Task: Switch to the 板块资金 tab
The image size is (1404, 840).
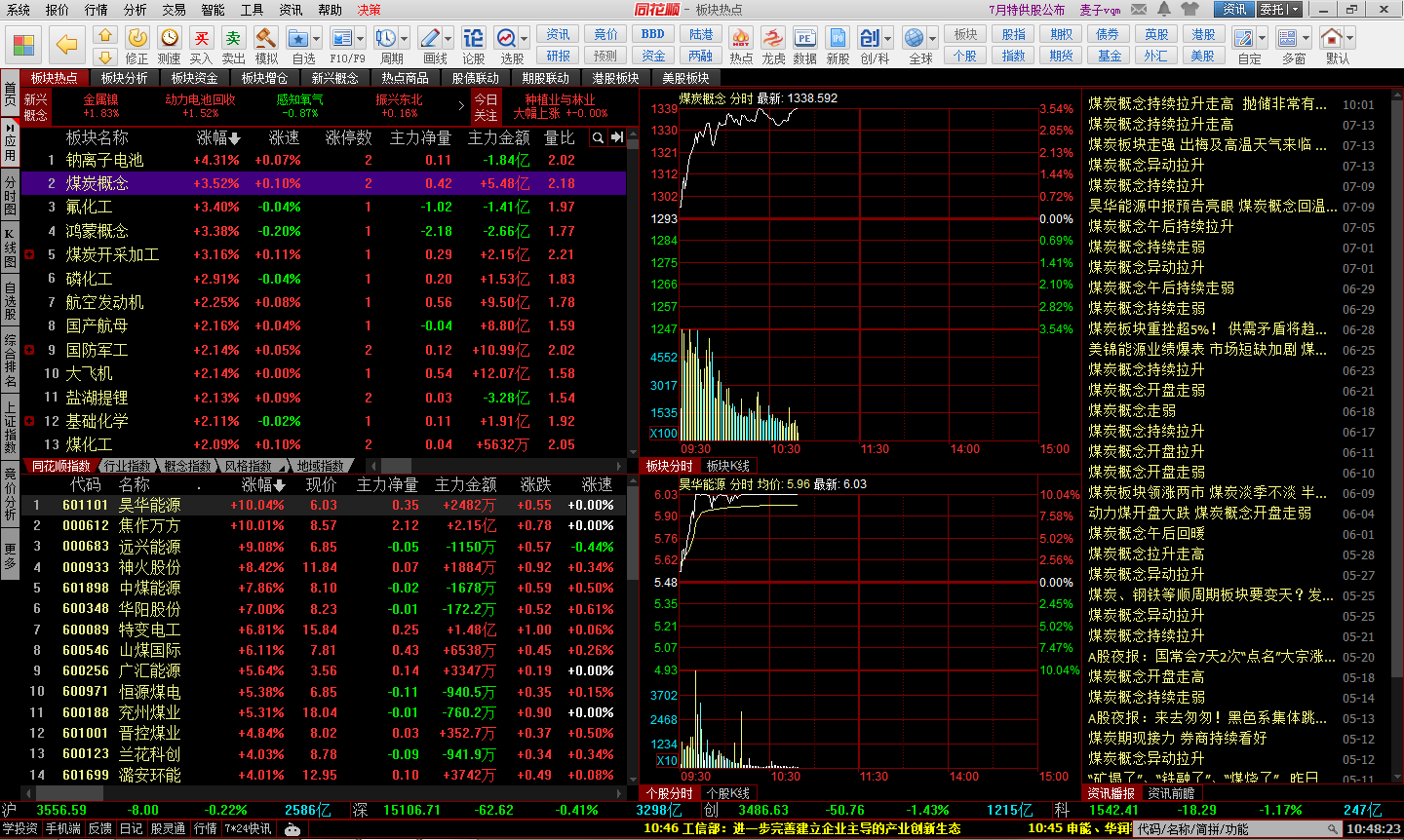Action: [194, 78]
